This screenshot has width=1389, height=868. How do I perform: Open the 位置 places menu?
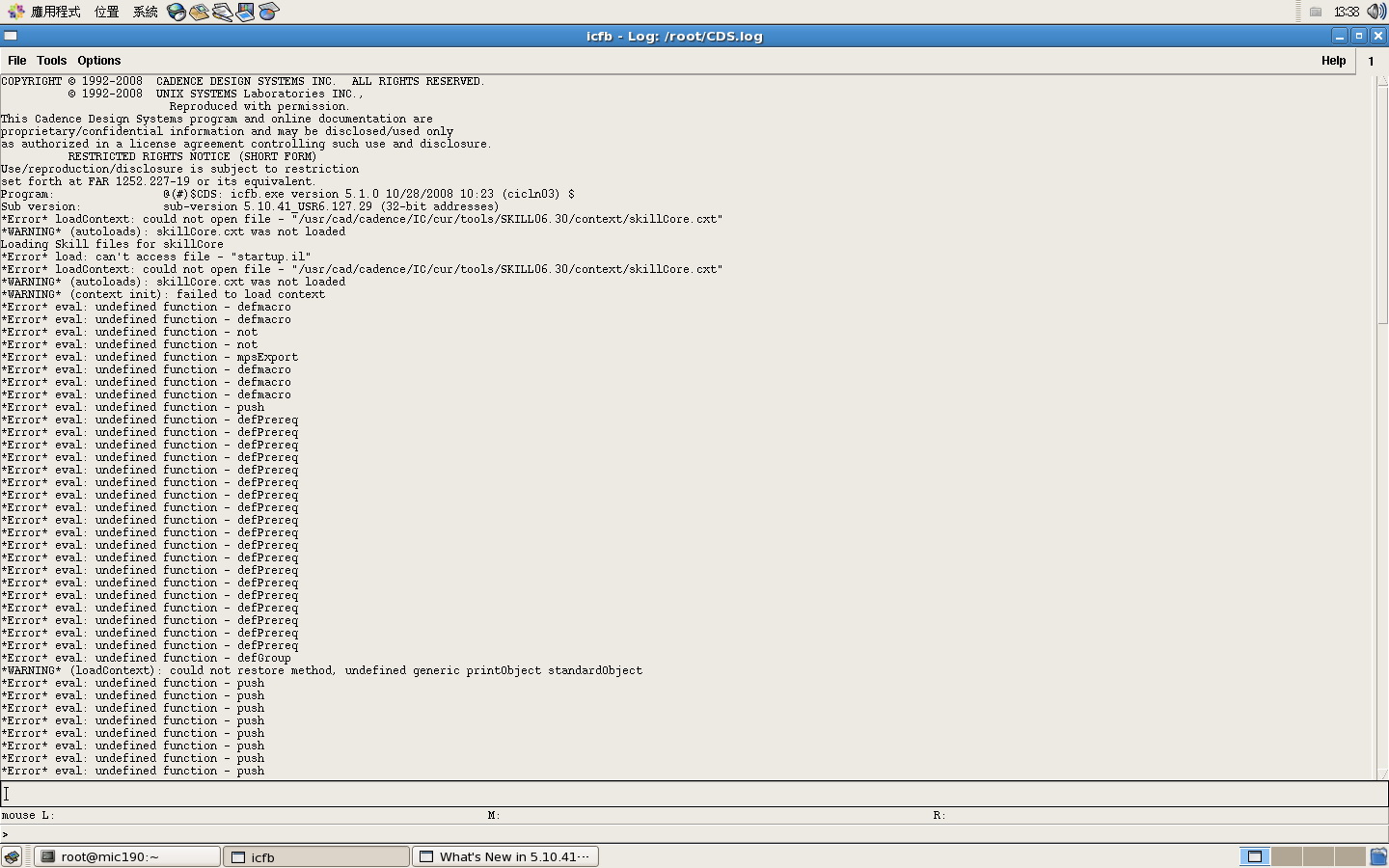point(107,12)
